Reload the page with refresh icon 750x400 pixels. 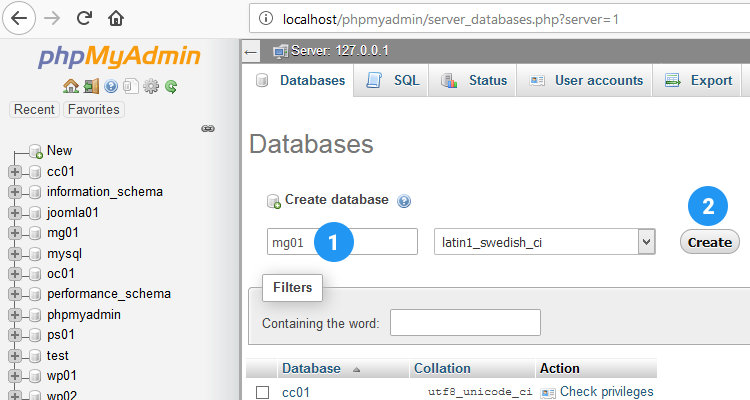coord(84,19)
